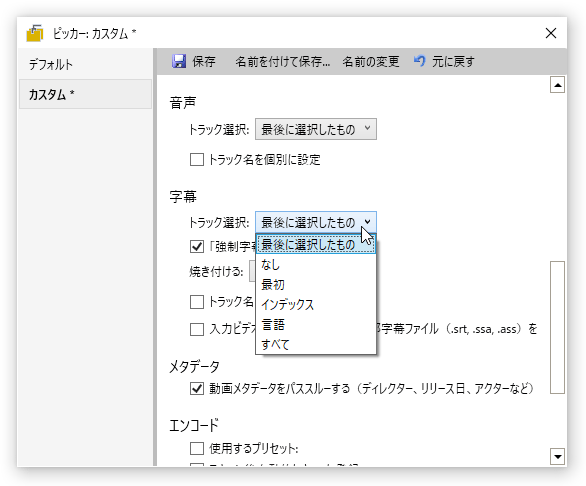586x486 pixels.
Task: Toggle 動画メタデータをパススルーする checkbox
Action: coord(197,389)
